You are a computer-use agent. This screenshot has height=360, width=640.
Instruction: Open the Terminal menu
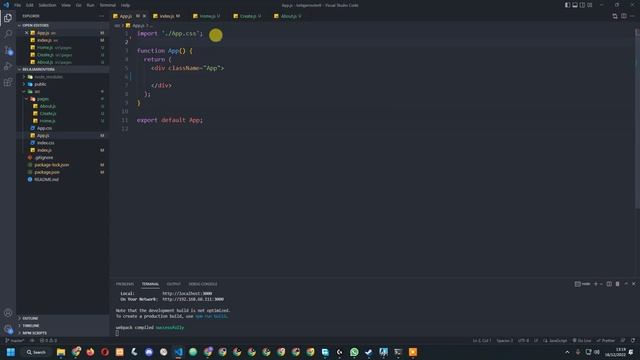coord(108,5)
